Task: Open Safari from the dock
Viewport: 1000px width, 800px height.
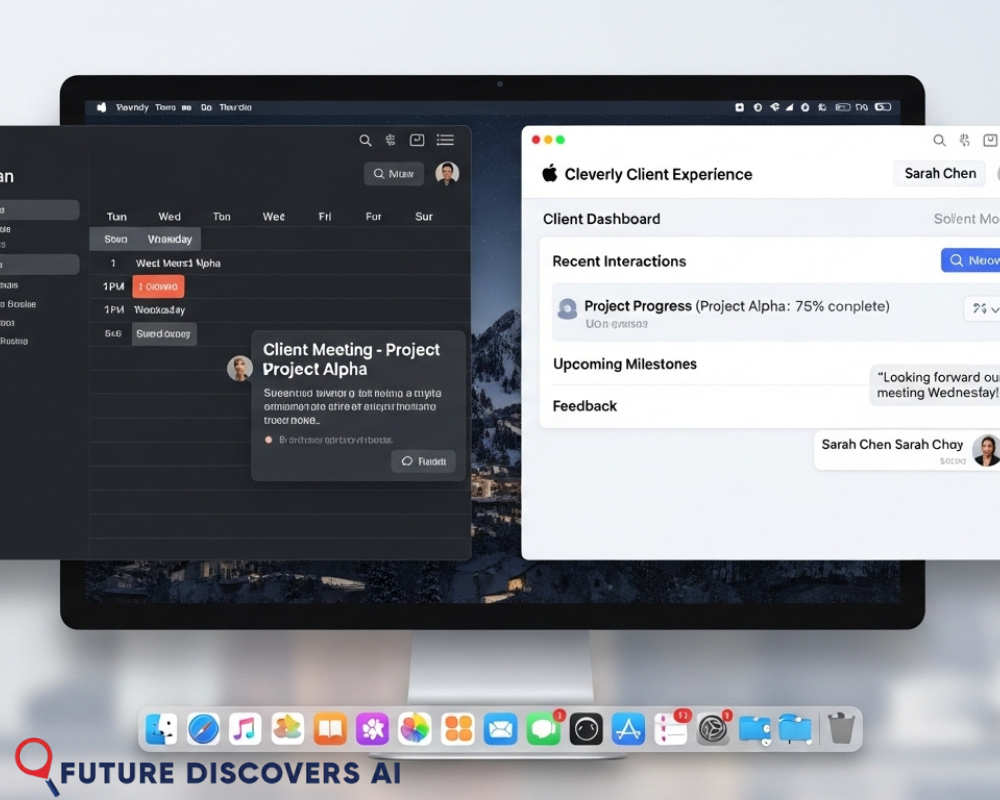Action: pyautogui.click(x=203, y=729)
